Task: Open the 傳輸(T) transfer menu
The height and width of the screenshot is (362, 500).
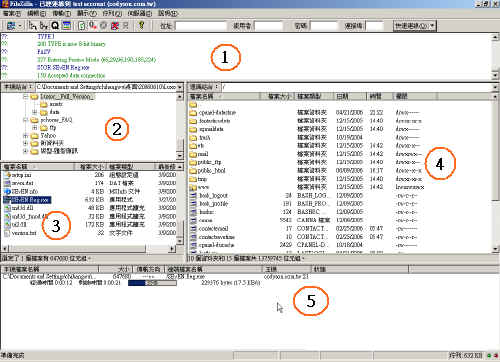Action: click(x=62, y=13)
